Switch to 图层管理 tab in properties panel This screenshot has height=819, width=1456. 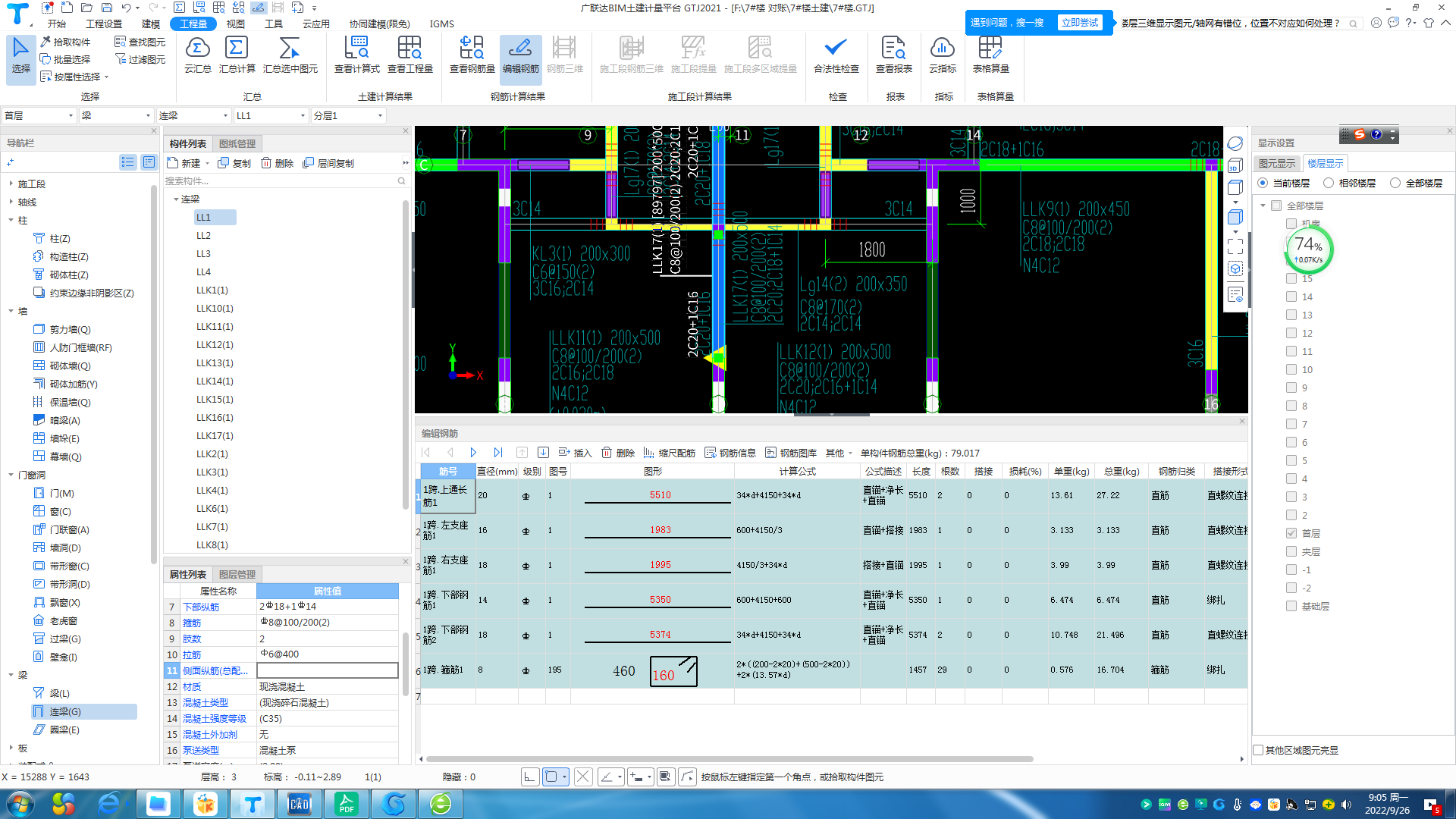point(237,574)
